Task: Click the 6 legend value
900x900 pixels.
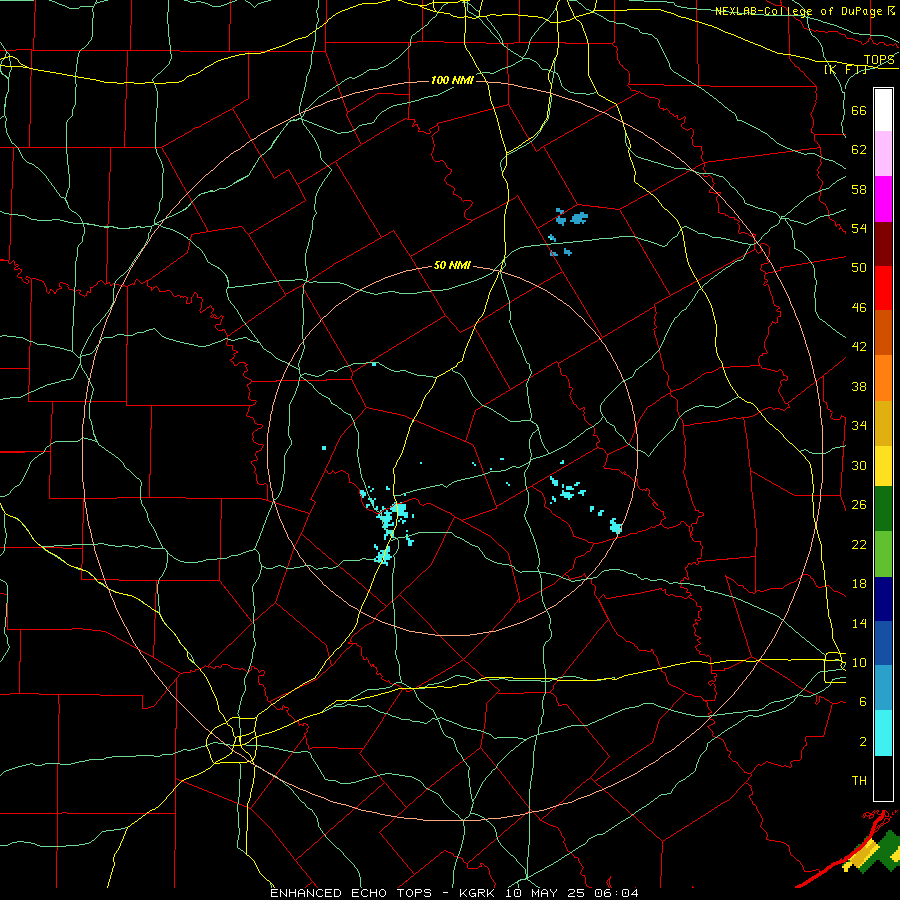Action: tap(863, 701)
